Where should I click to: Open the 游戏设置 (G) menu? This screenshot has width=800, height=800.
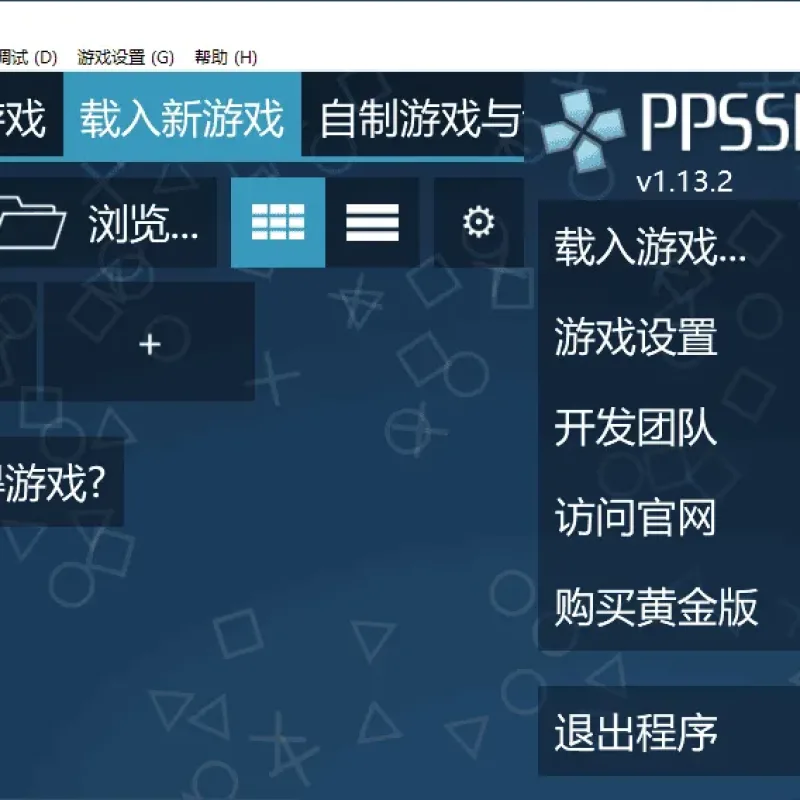click(126, 57)
